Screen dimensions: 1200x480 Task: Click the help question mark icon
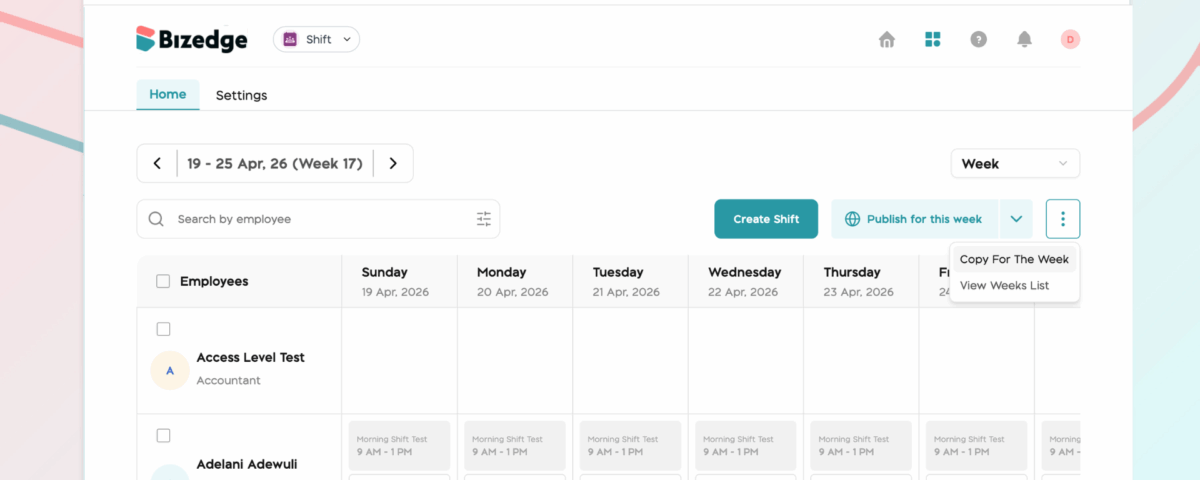[978, 39]
